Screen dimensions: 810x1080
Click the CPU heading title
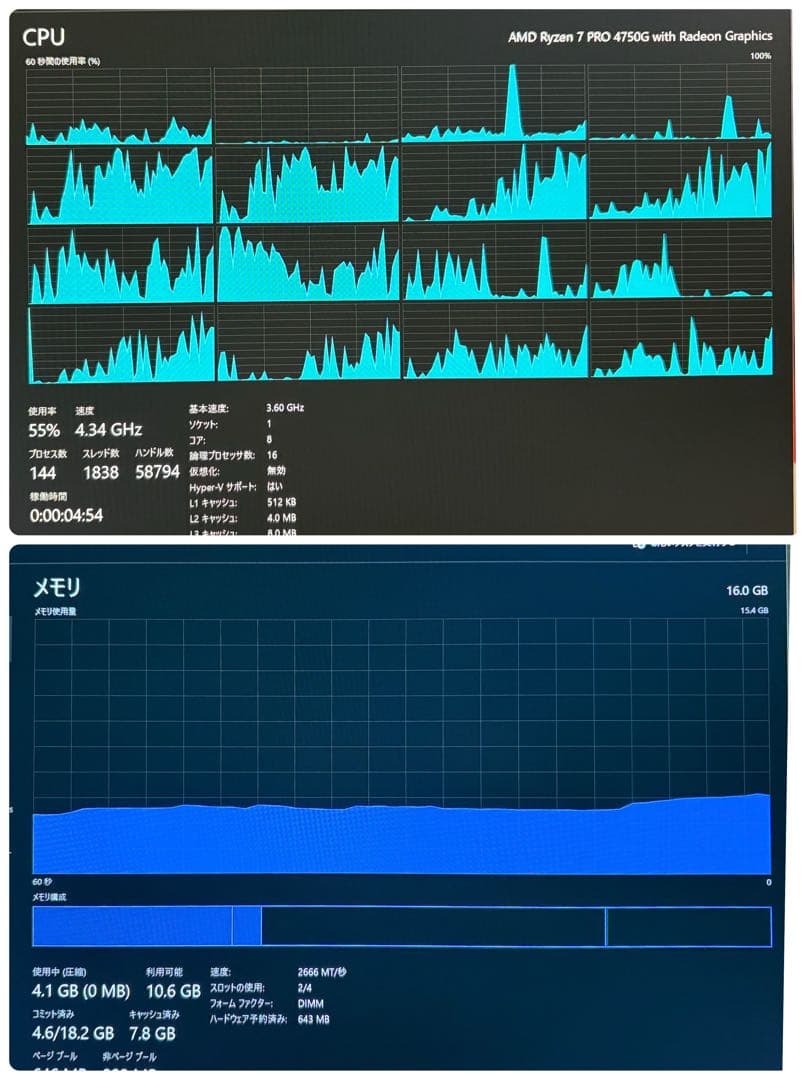[x=44, y=38]
